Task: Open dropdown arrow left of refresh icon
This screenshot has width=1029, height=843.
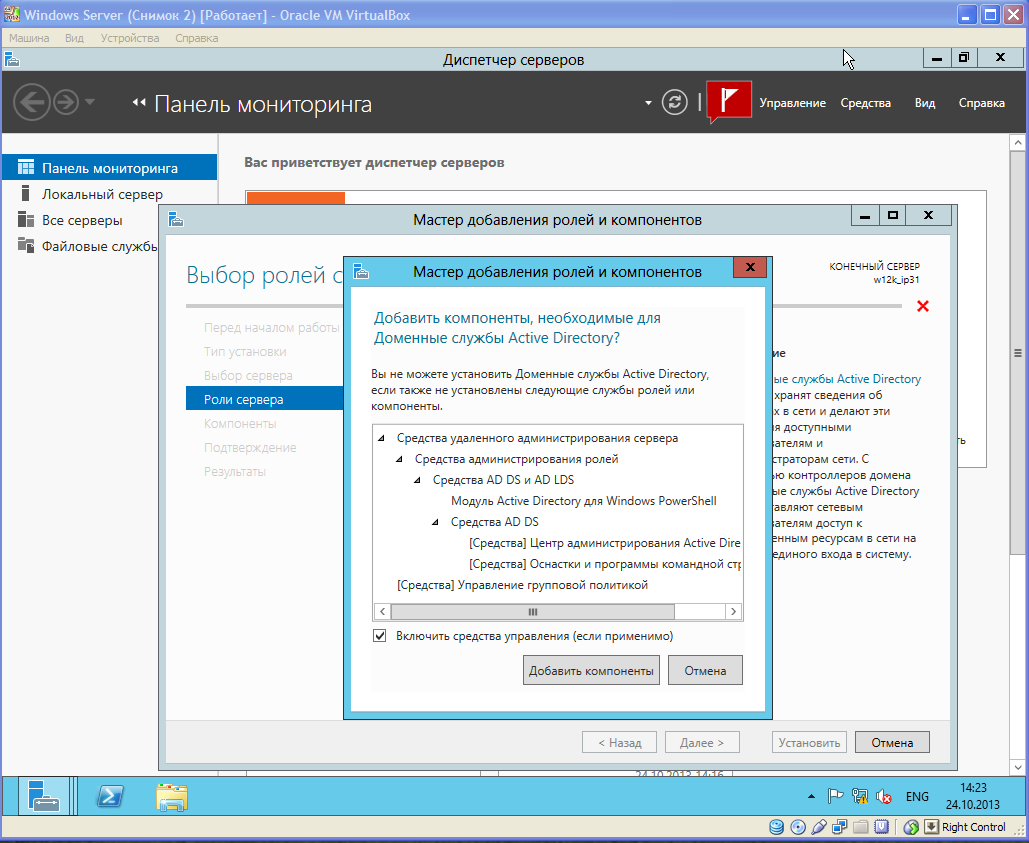Action: click(x=648, y=103)
